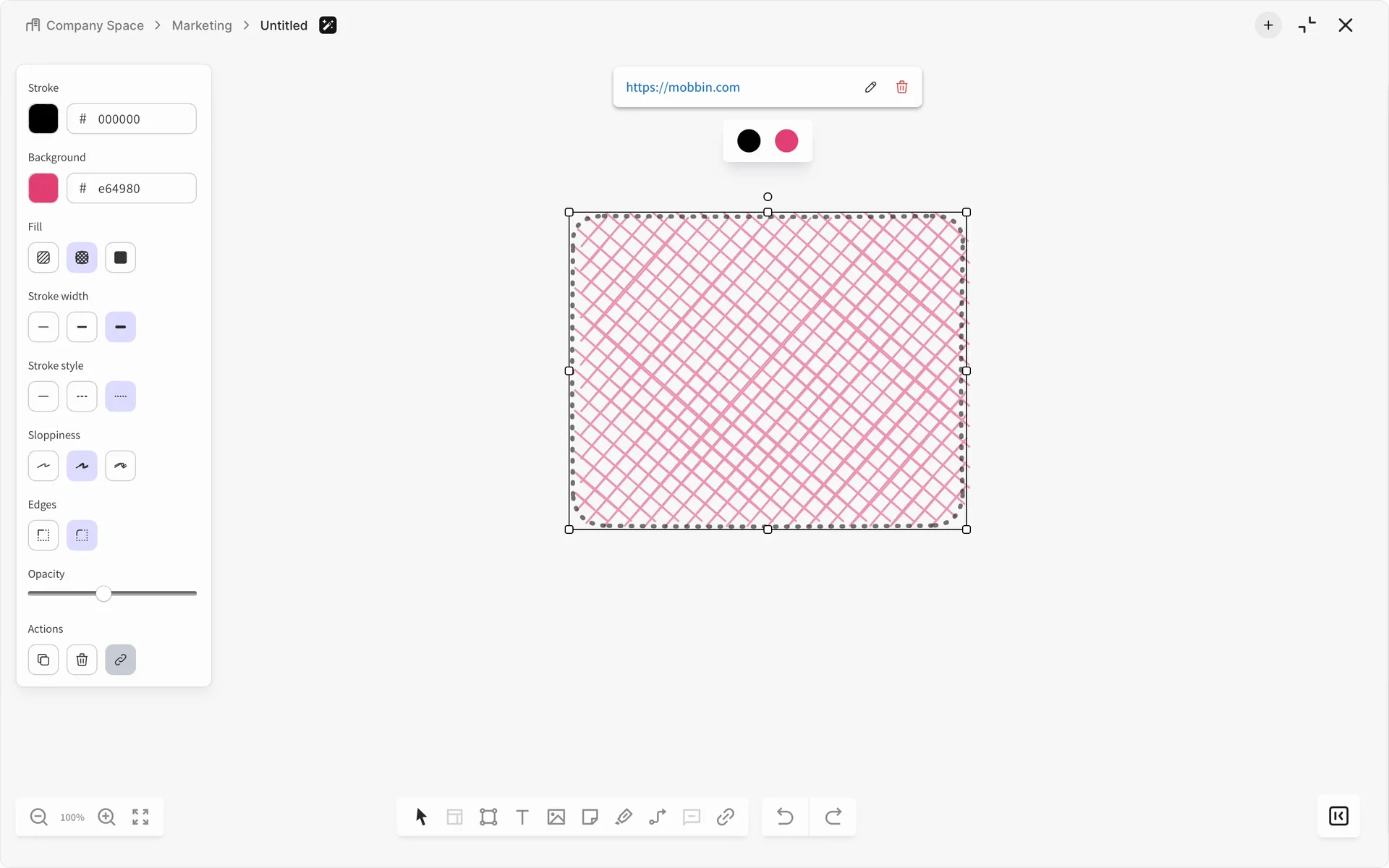The image size is (1389, 868).
Task: Choose the hachure fill style
Action: [x=43, y=258]
